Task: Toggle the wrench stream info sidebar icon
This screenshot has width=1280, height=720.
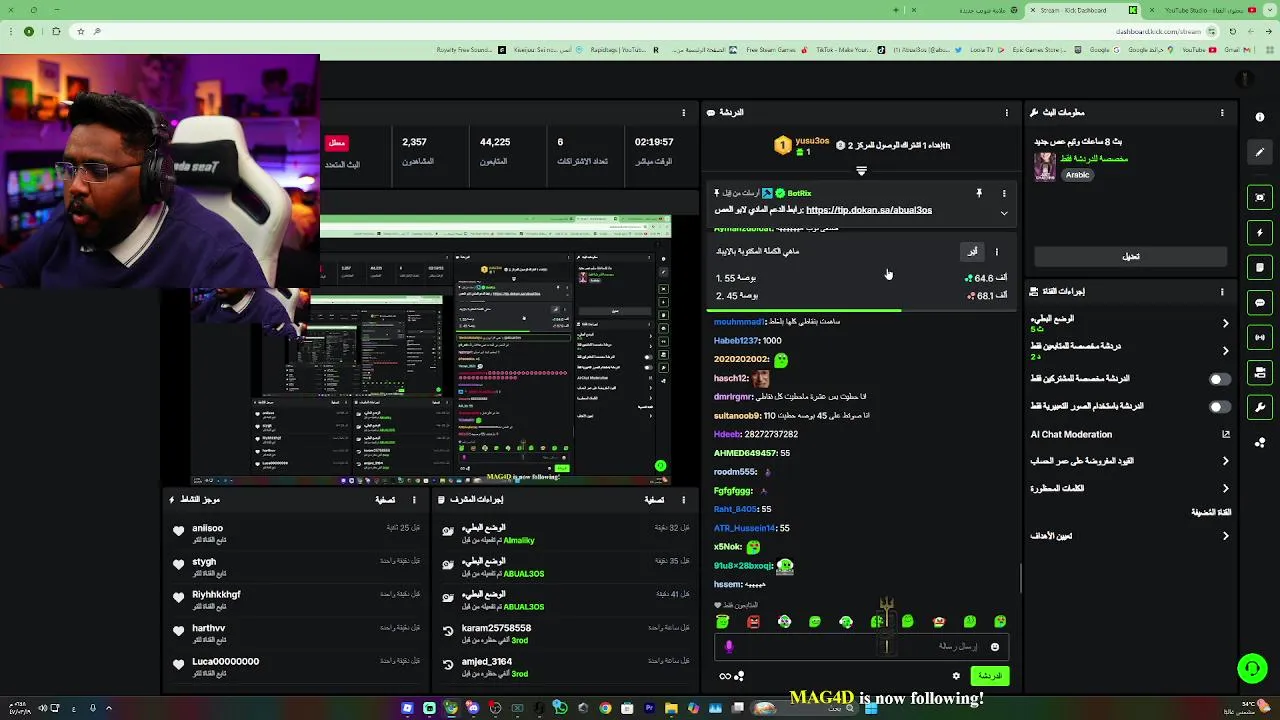Action: coord(1260,407)
